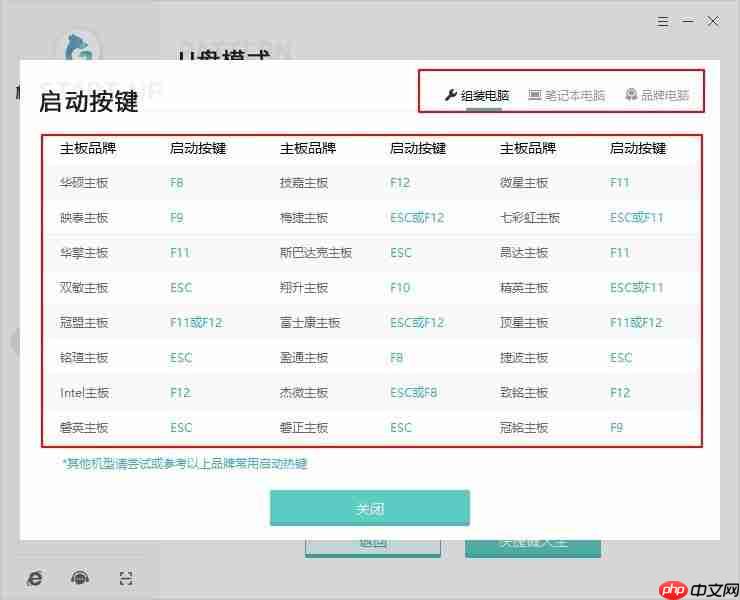Click the 顶星主板 cell

pos(524,322)
